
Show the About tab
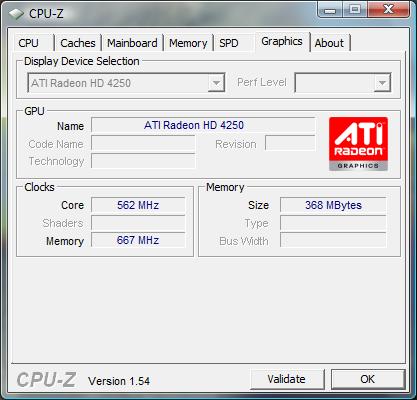(x=329, y=43)
